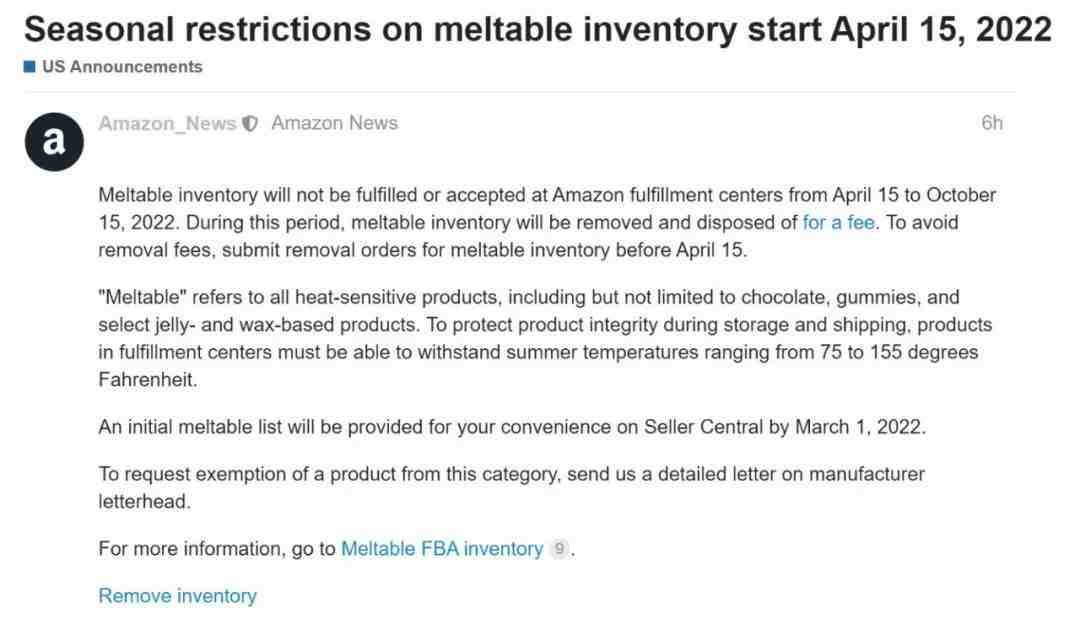Viewport: 1080px width, 624px height.
Task: Click the blue square category icon
Action: coord(30,67)
